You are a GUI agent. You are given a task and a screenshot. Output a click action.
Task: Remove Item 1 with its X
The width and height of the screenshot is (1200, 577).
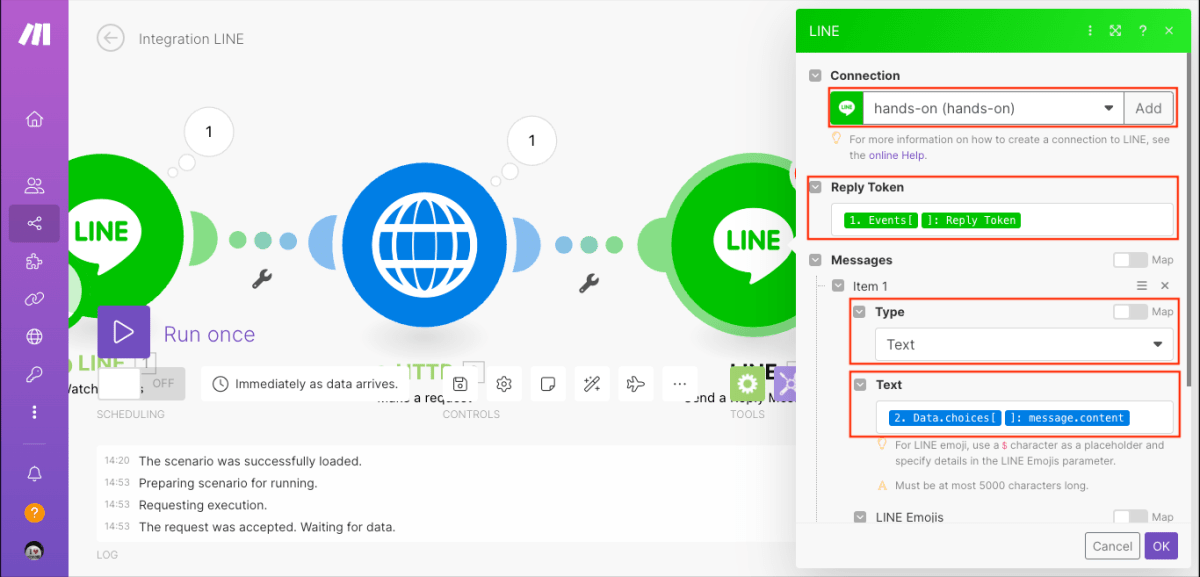1164,286
